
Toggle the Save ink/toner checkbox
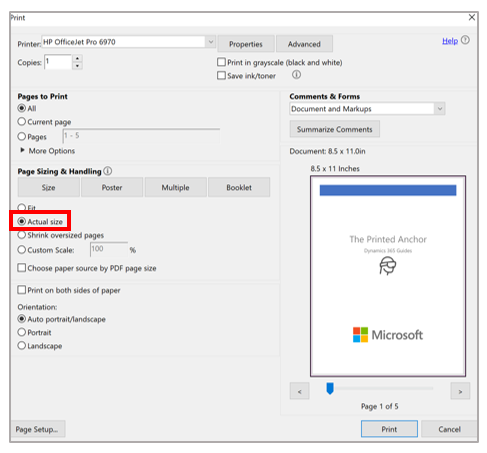pos(221,75)
